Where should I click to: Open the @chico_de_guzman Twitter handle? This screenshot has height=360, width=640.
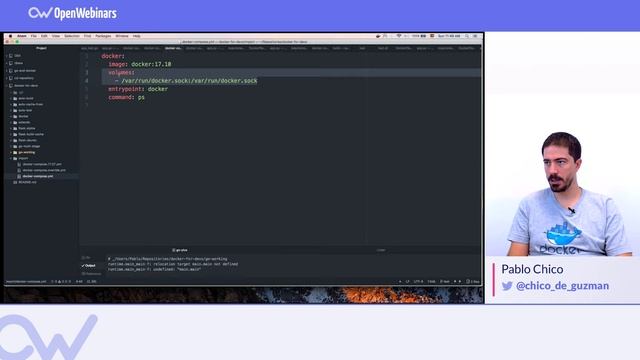tap(562, 286)
